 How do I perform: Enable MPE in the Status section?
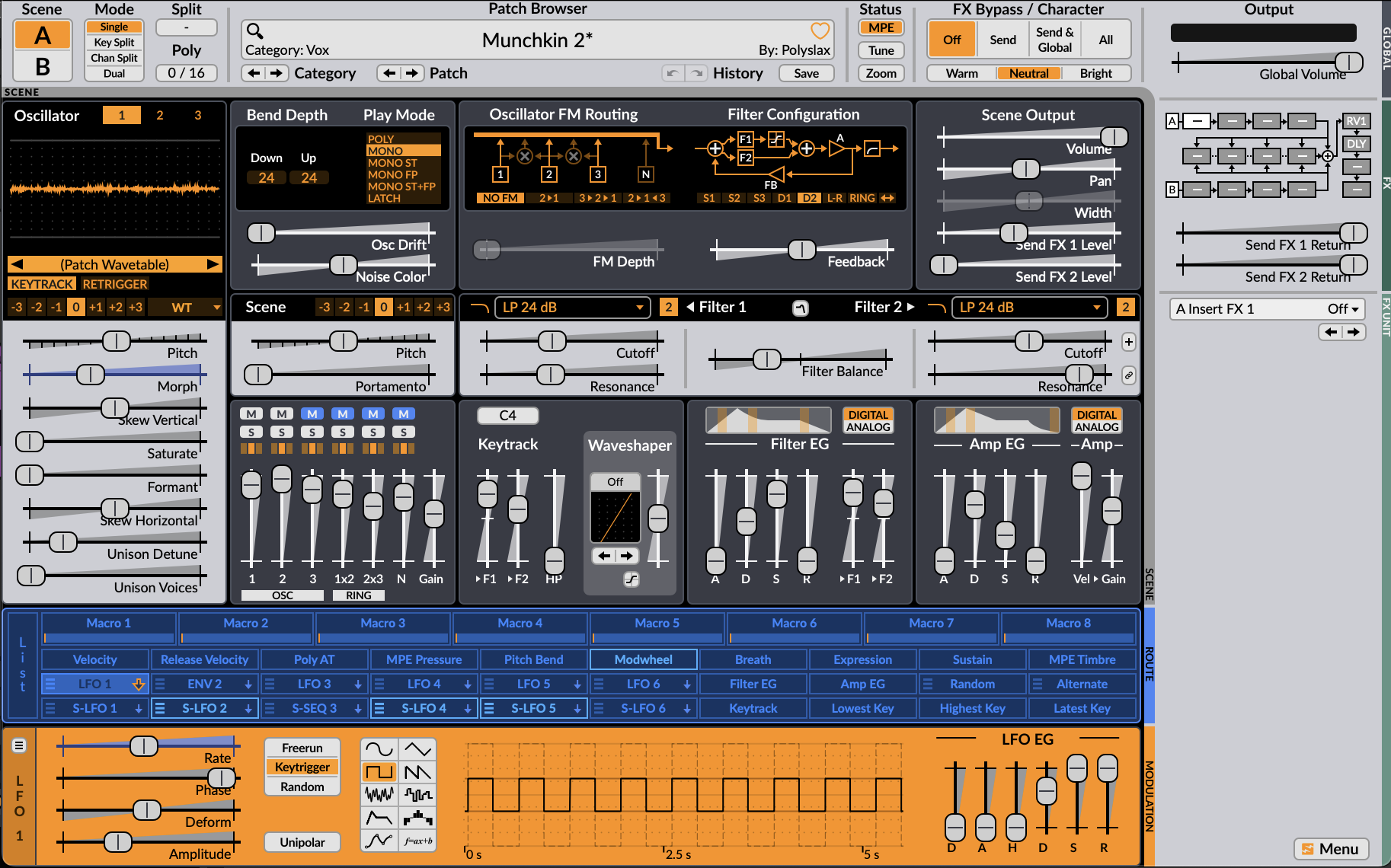click(x=881, y=27)
